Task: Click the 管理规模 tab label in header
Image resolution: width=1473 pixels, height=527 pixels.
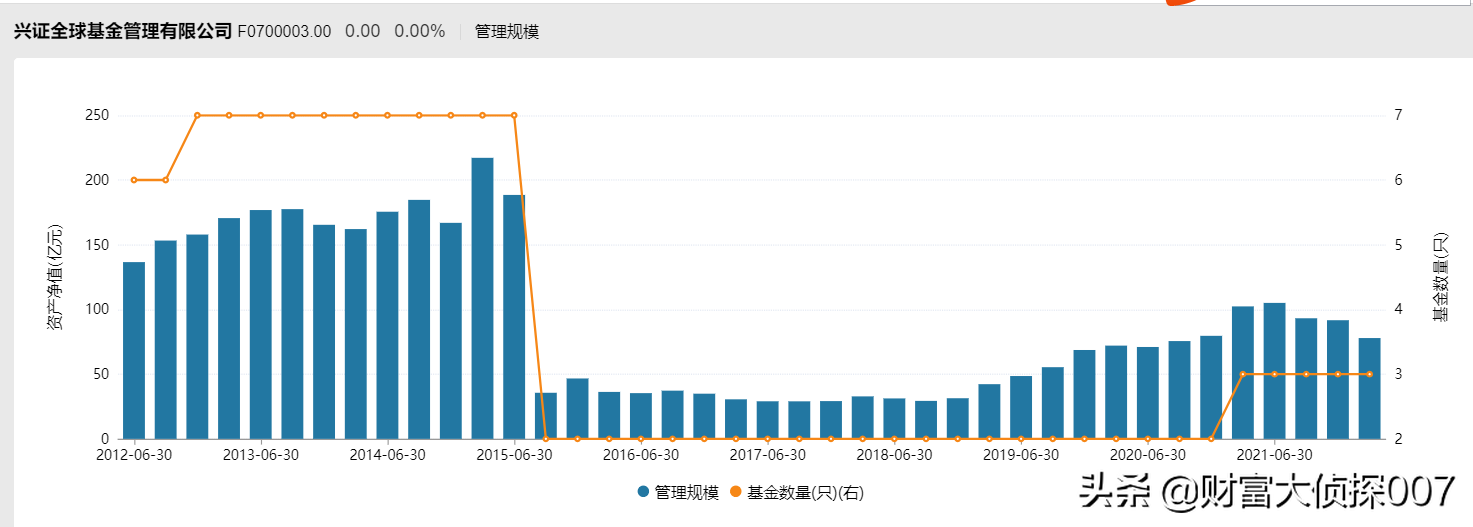Action: (x=507, y=31)
